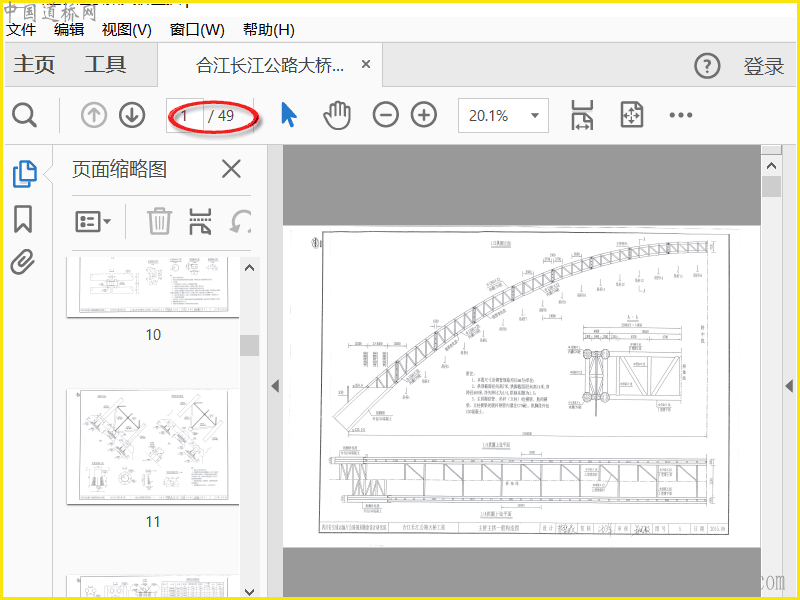Screen dimensions: 800x600
Task: Click document scroll up arrow
Action: pos(771,166)
